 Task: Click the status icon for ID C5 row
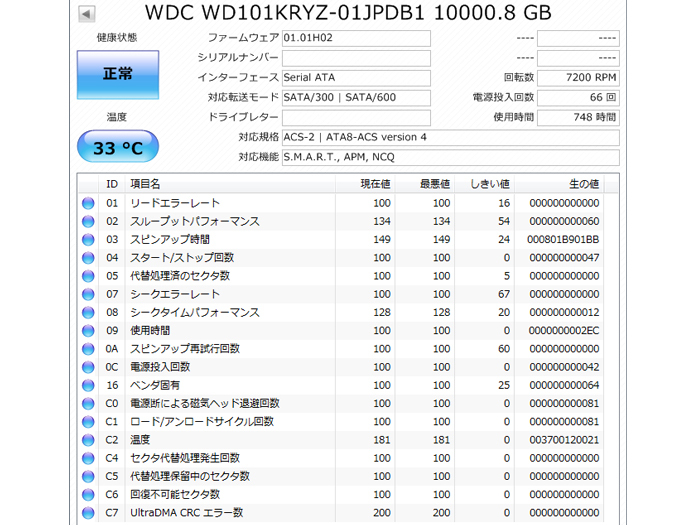pyautogui.click(x=88, y=476)
